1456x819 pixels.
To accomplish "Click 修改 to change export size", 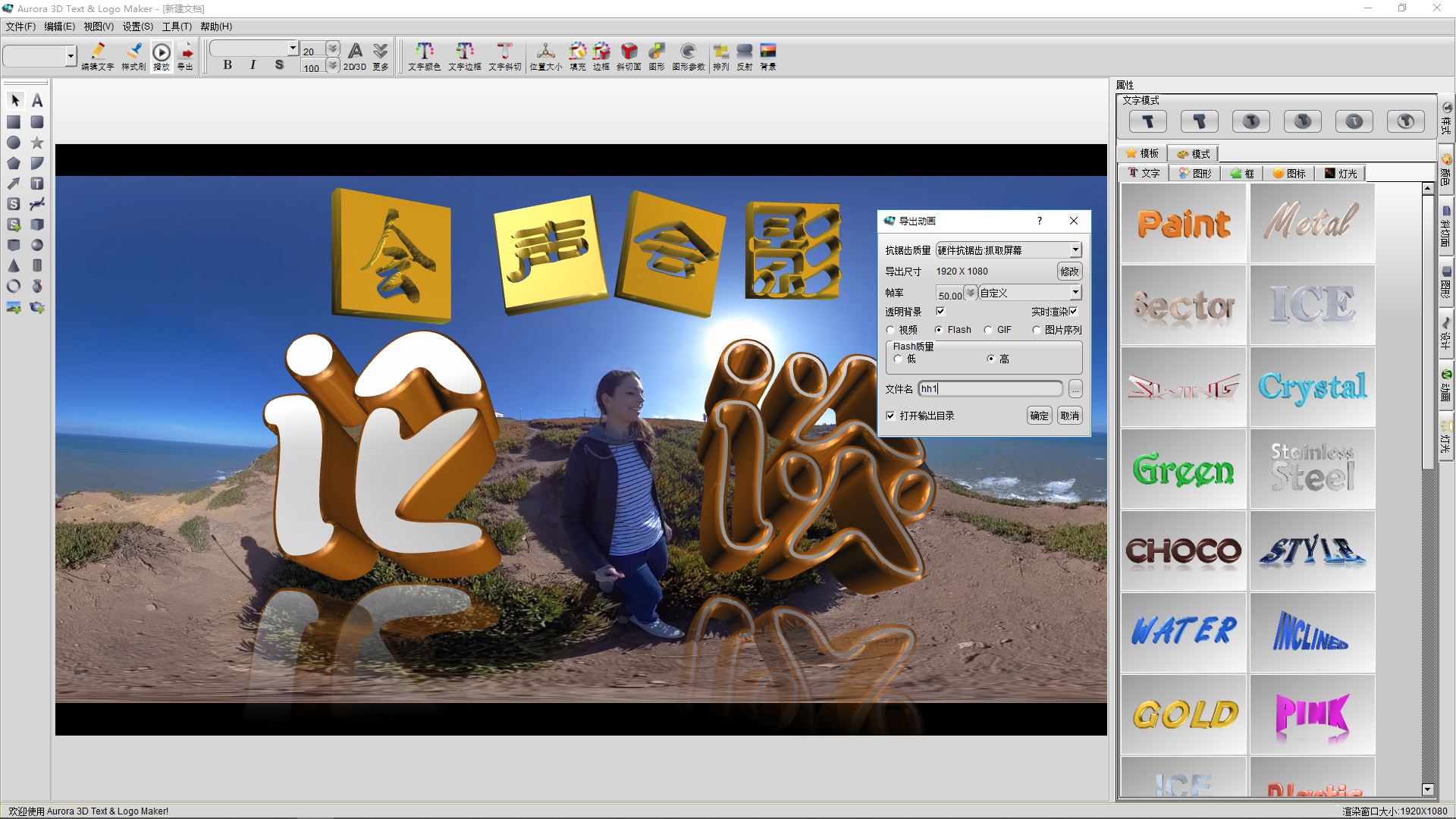I will (1069, 271).
